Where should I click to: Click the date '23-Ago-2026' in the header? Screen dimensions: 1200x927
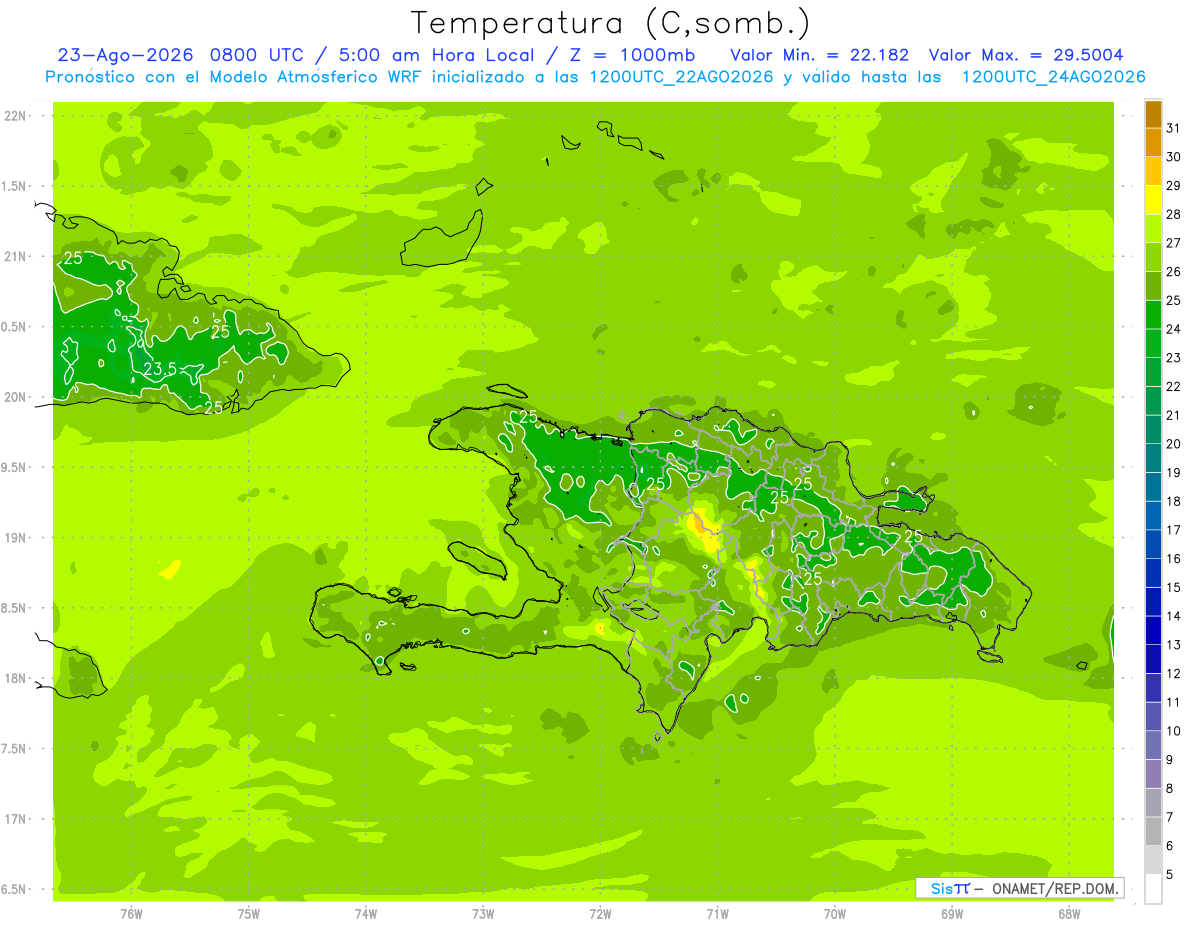pos(124,54)
